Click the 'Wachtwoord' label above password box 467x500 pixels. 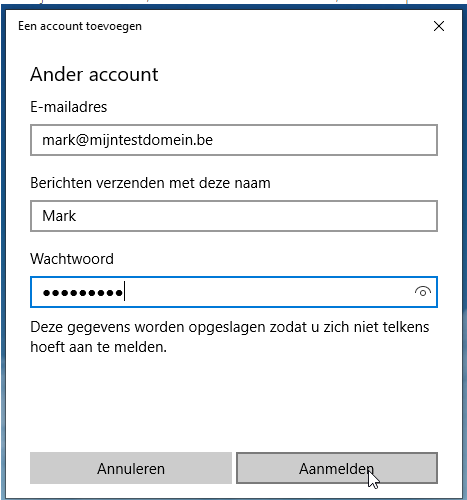pyautogui.click(x=72, y=259)
